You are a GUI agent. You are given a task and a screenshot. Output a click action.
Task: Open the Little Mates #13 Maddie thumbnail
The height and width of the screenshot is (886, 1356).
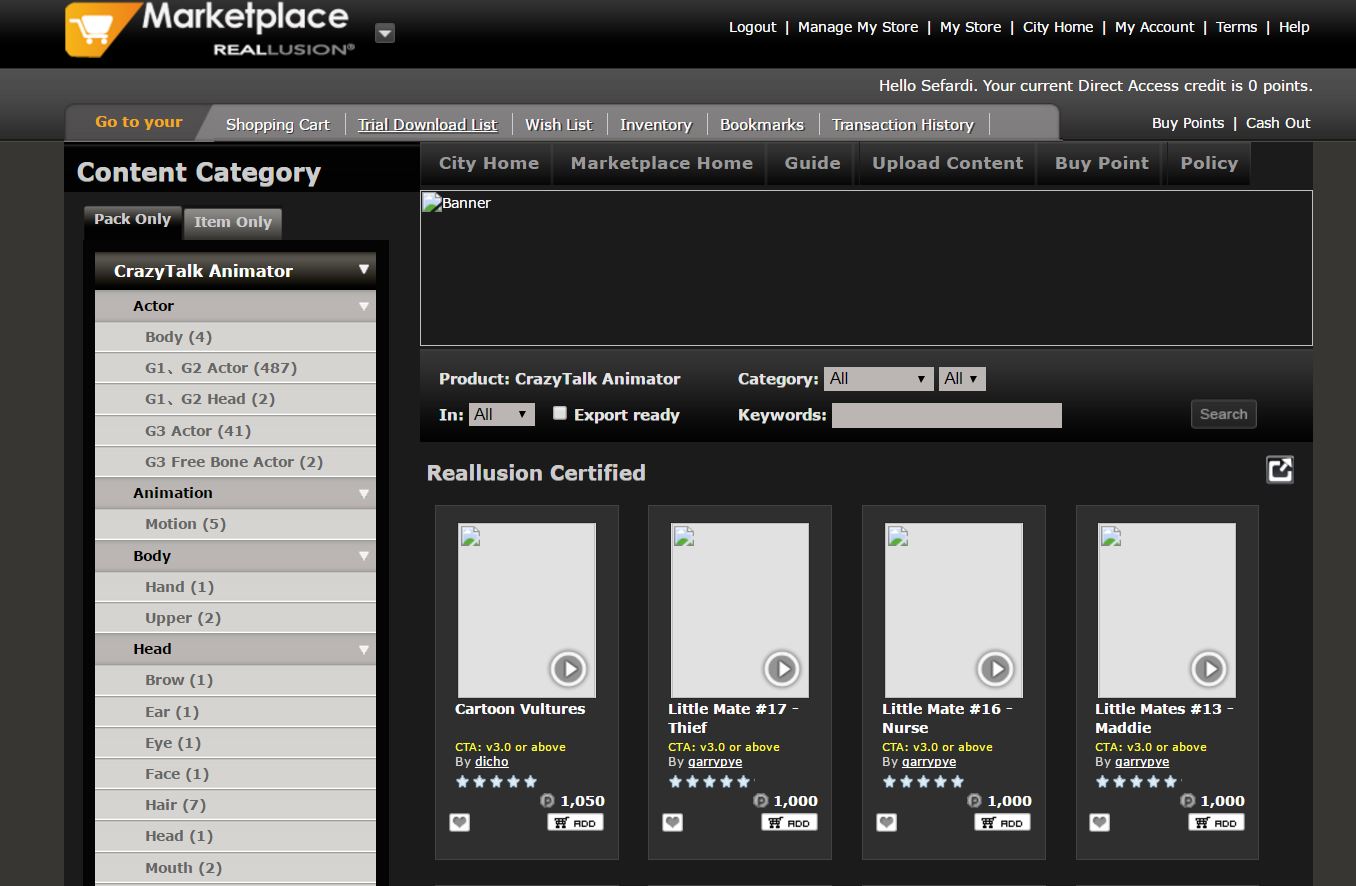(1167, 610)
